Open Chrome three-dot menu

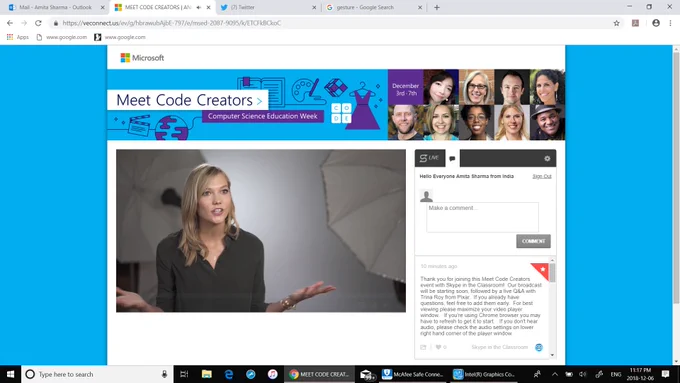pos(670,23)
